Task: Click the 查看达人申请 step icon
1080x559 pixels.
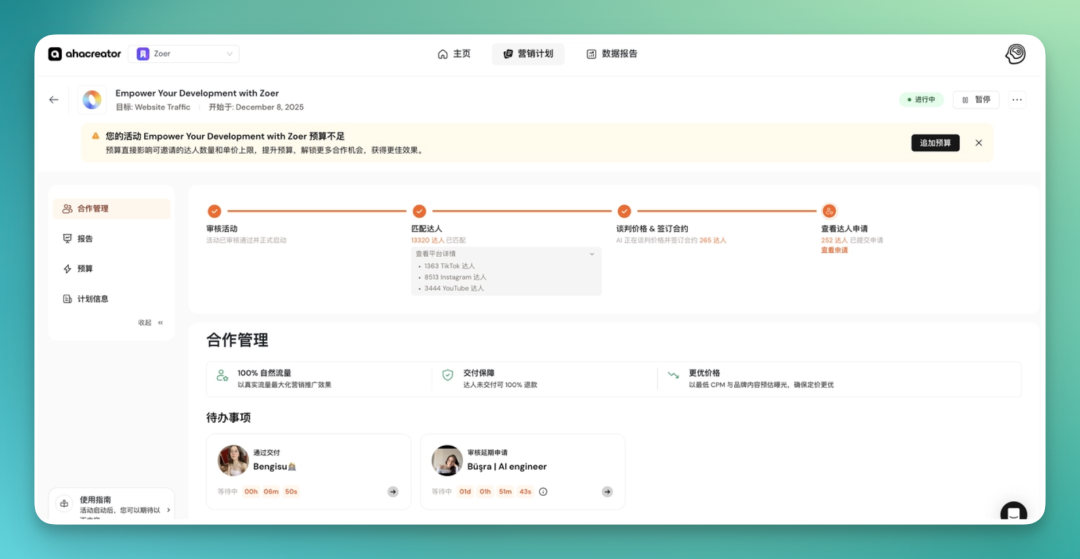Action: tap(829, 211)
